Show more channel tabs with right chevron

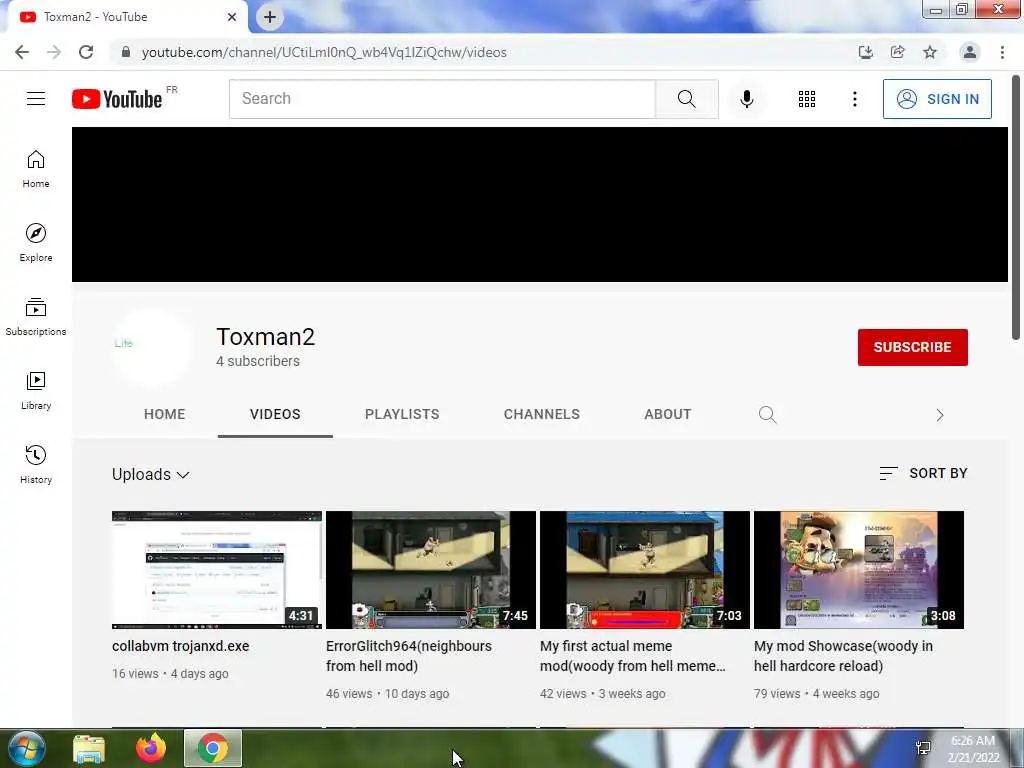click(x=940, y=415)
